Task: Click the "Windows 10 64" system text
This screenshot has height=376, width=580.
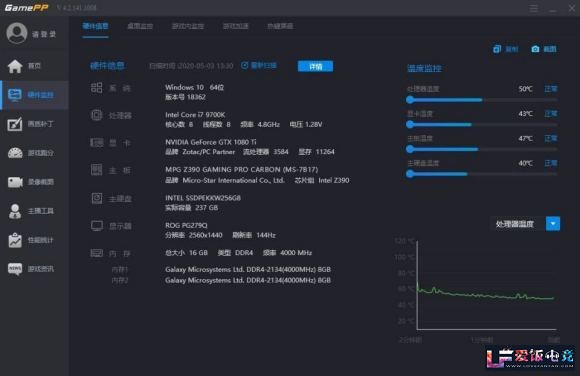Action: [x=194, y=87]
